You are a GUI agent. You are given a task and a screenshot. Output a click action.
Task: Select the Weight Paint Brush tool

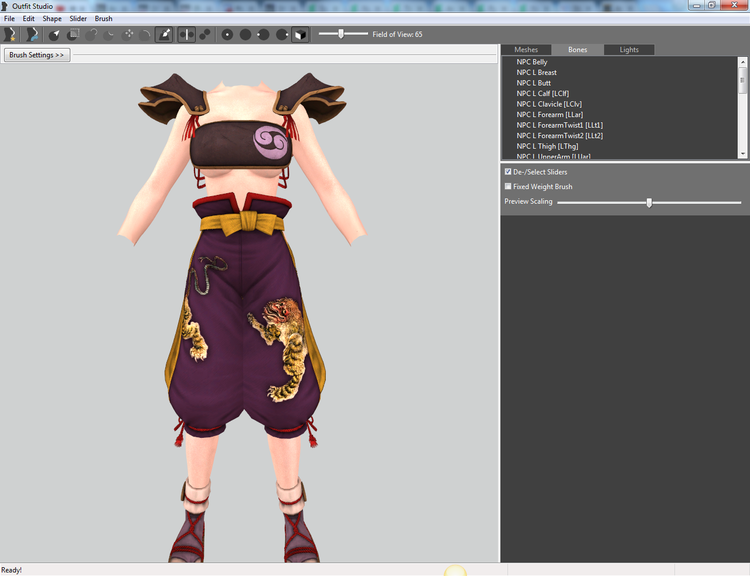pyautogui.click(x=164, y=34)
